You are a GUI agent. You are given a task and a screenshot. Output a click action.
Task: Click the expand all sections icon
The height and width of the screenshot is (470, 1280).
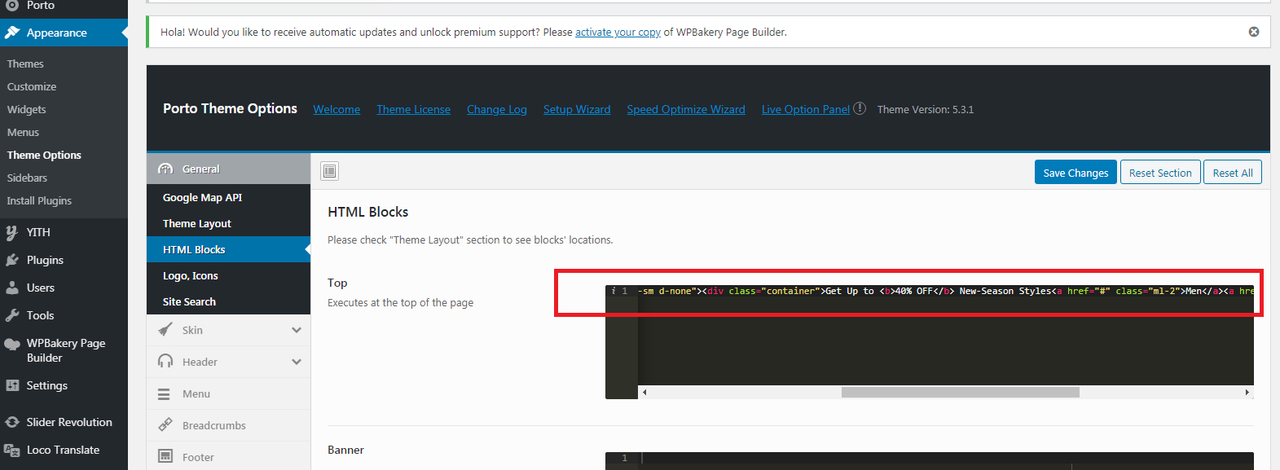(x=330, y=171)
